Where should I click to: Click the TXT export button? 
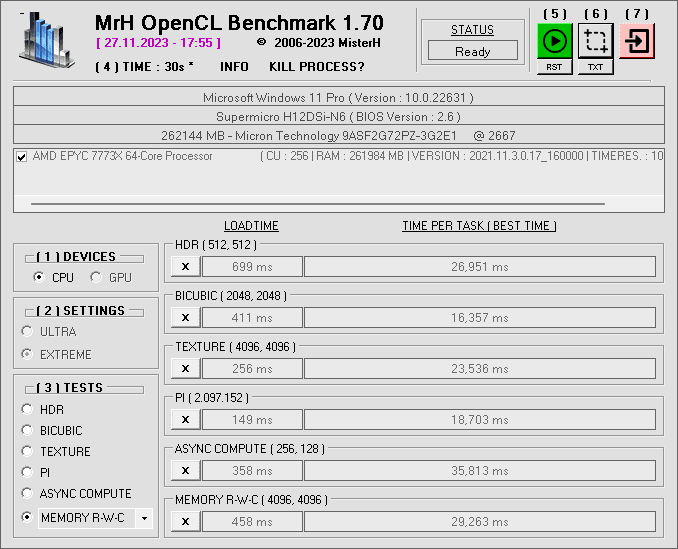(x=595, y=67)
